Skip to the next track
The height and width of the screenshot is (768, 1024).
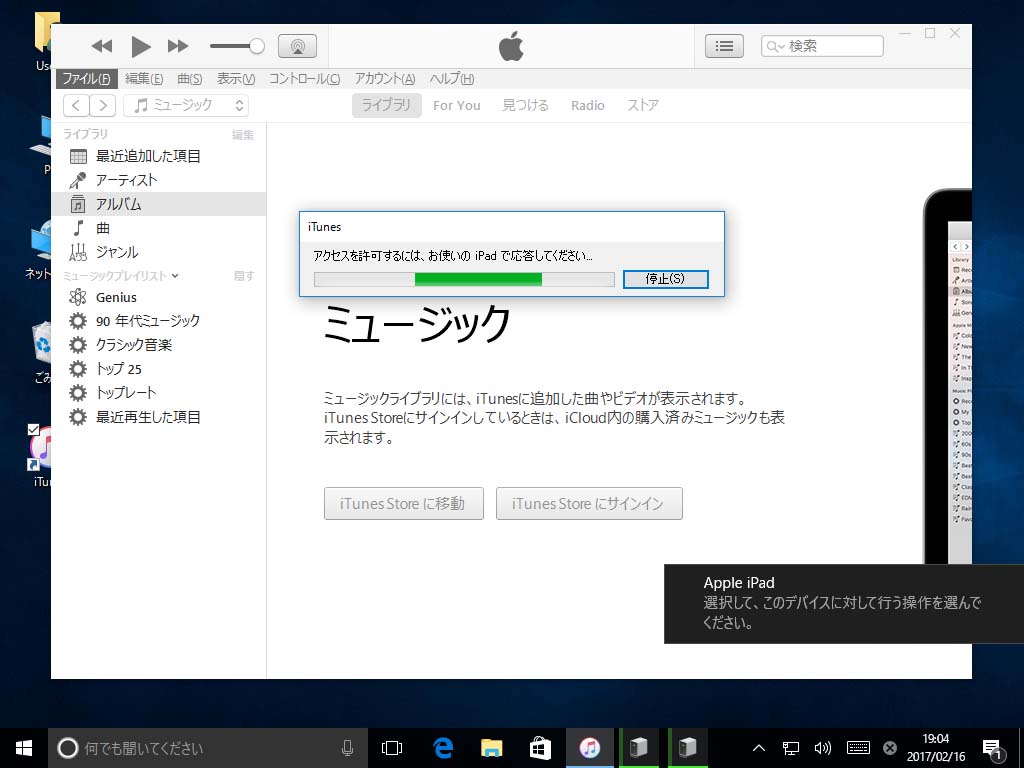(x=178, y=46)
